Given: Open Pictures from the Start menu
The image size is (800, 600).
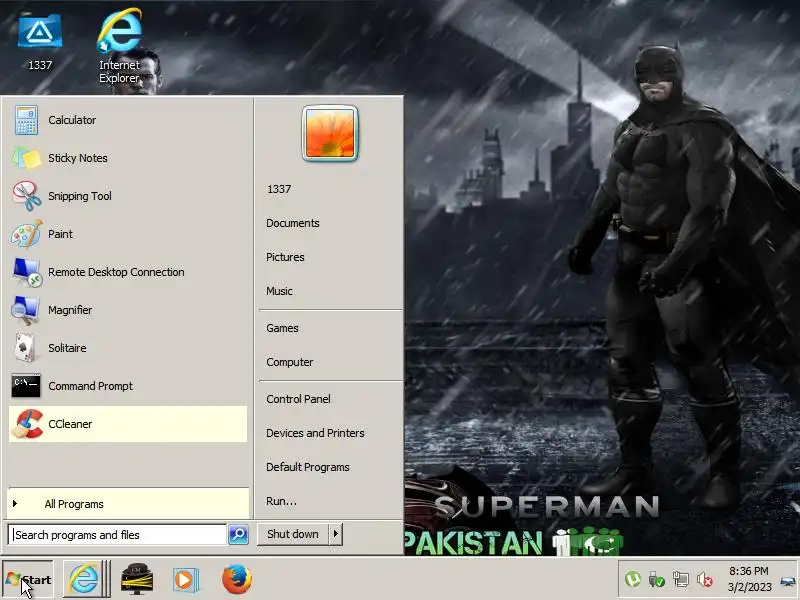Looking at the screenshot, I should [285, 257].
